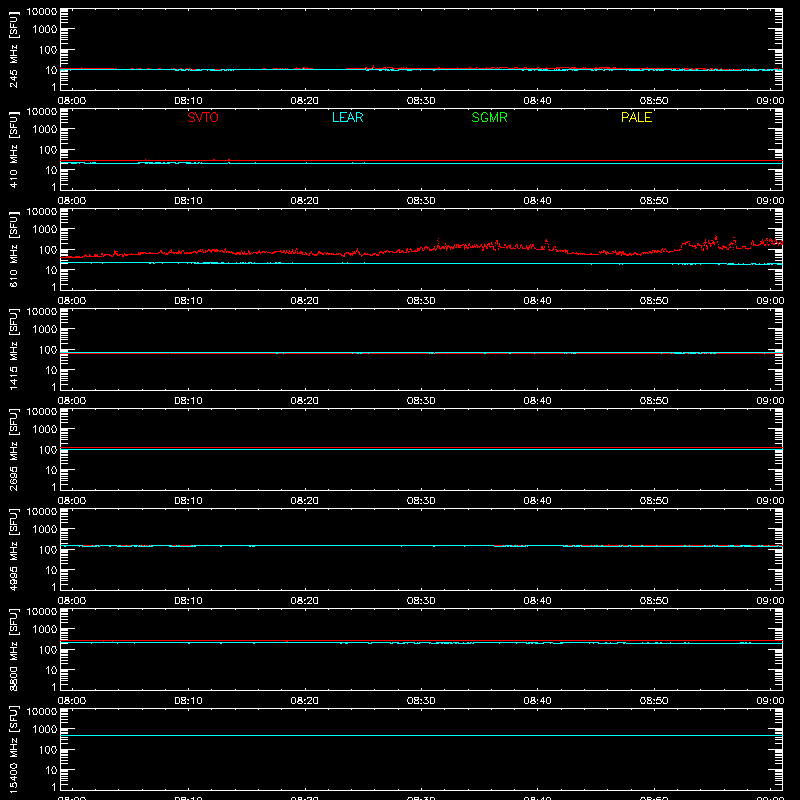Select the '2695 MHz [SFU]' axis title
Viewport: 800px width, 800px height.
tap(13, 449)
